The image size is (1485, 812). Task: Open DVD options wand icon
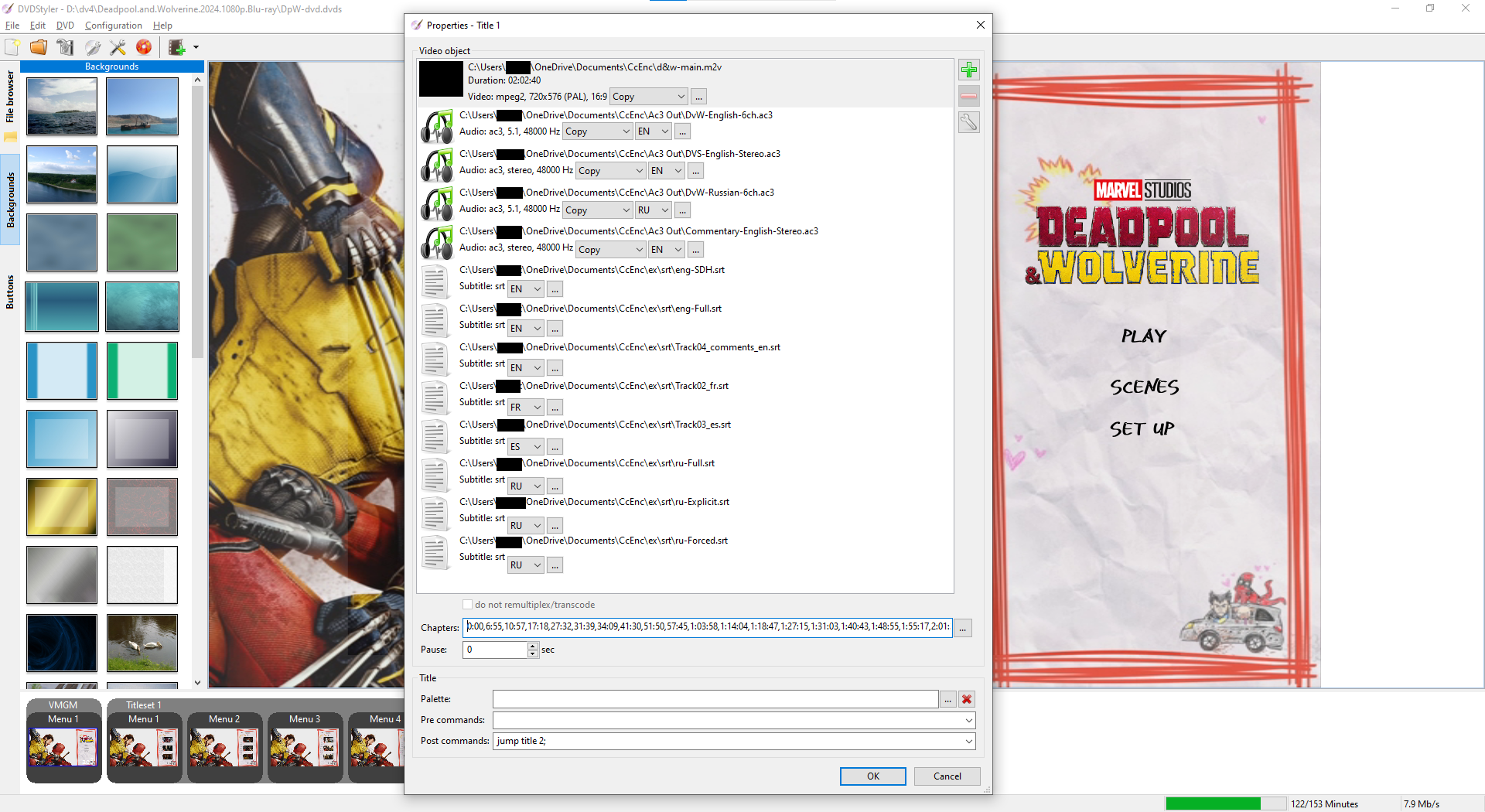(92, 47)
